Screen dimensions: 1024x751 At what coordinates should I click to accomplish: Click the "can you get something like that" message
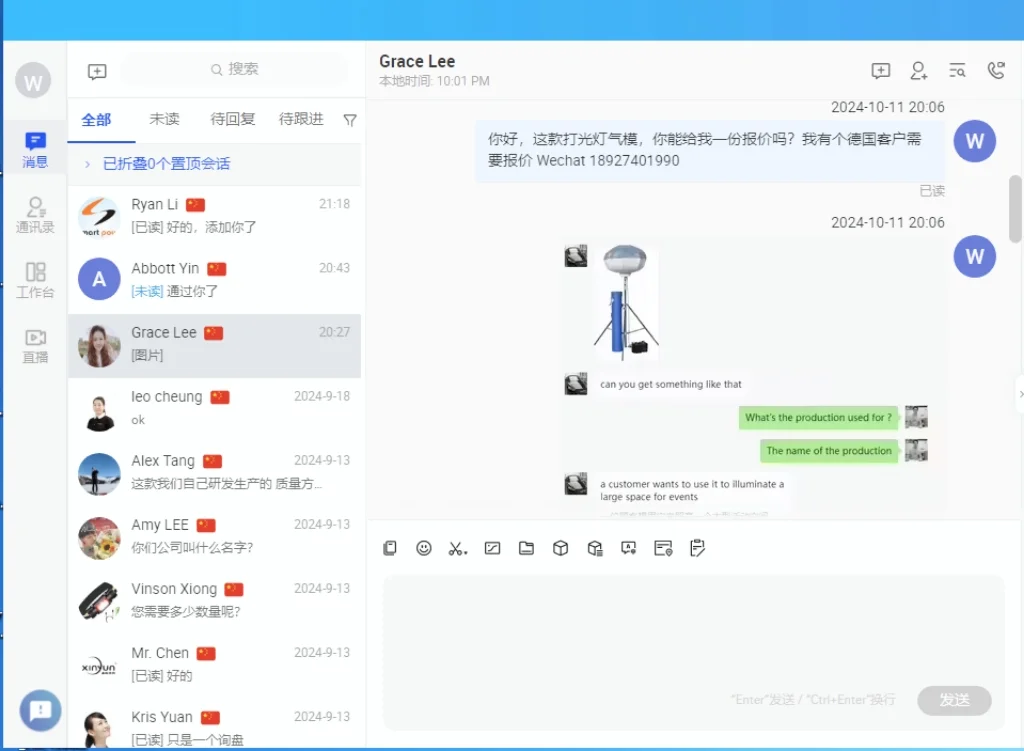pyautogui.click(x=671, y=384)
